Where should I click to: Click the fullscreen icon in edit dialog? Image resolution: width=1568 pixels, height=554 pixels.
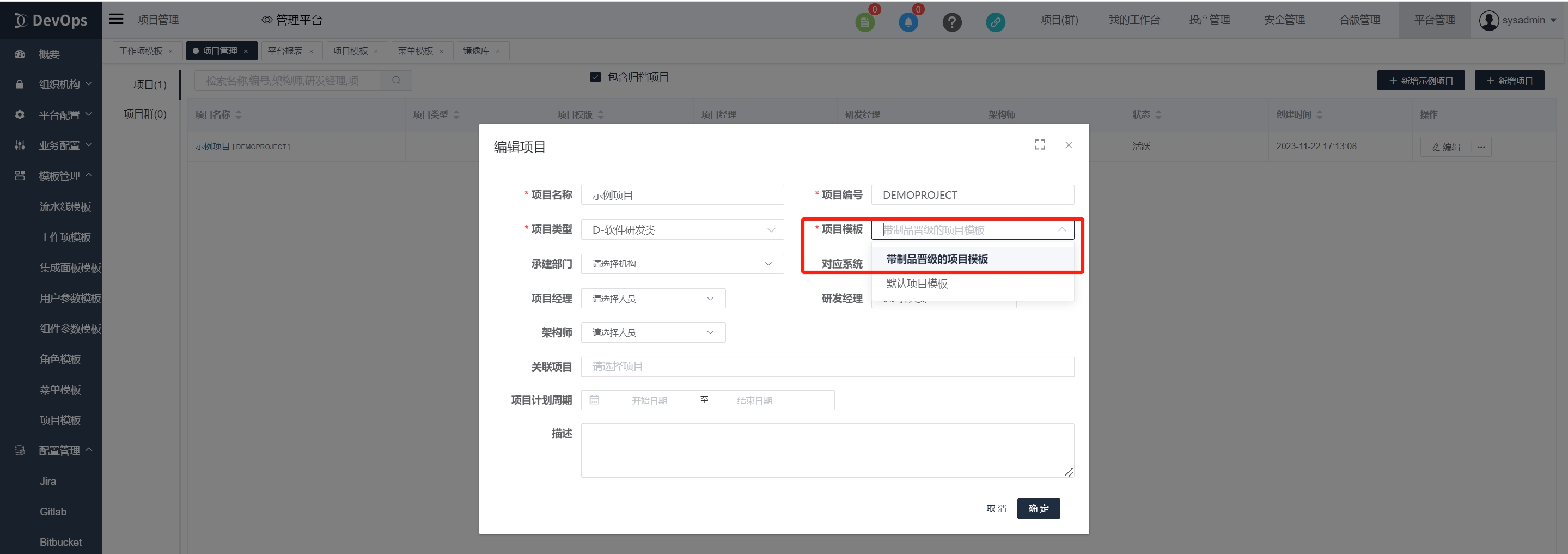1040,145
